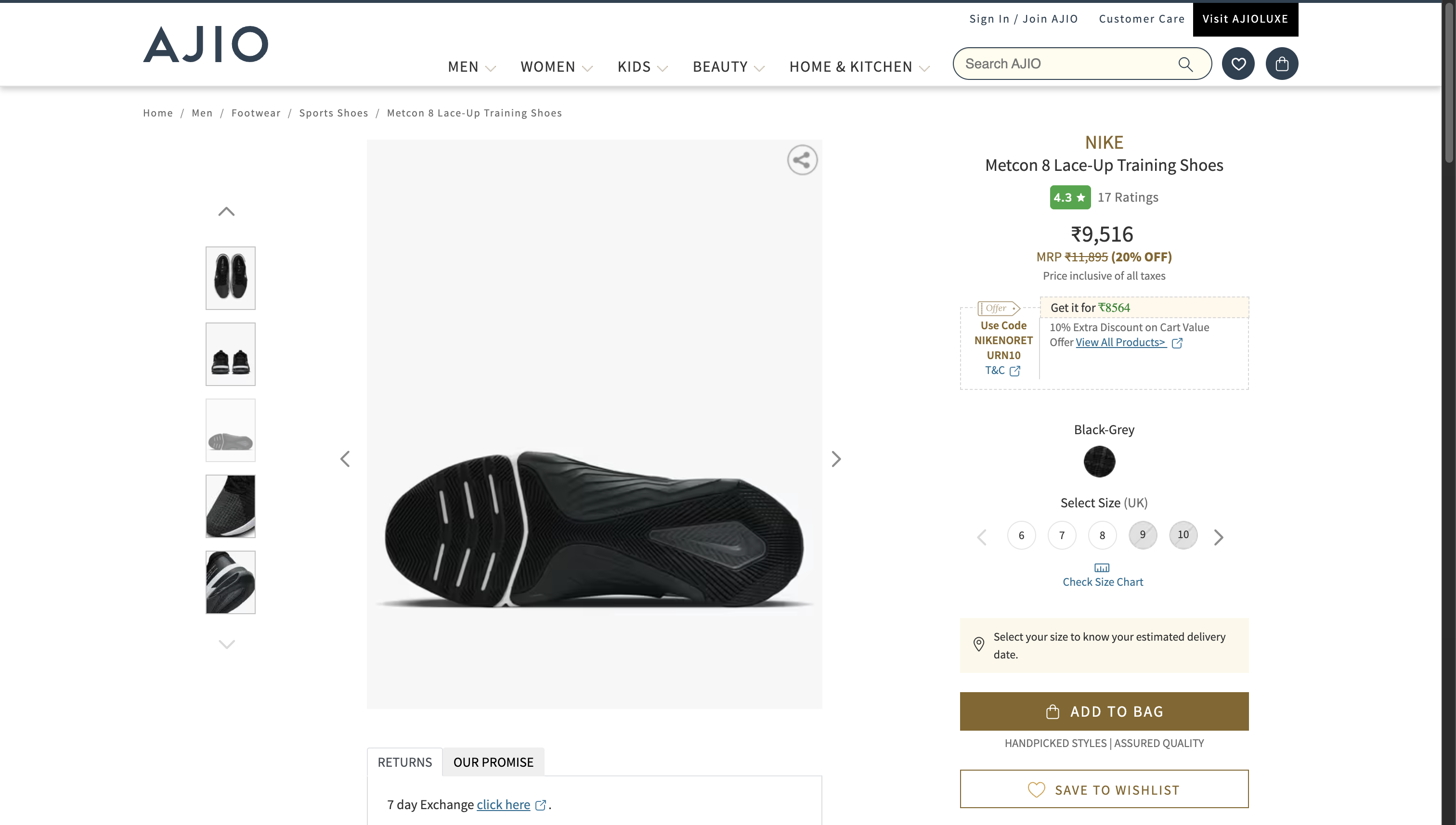Open Check Size Chart link
1456x825 pixels.
click(1102, 582)
